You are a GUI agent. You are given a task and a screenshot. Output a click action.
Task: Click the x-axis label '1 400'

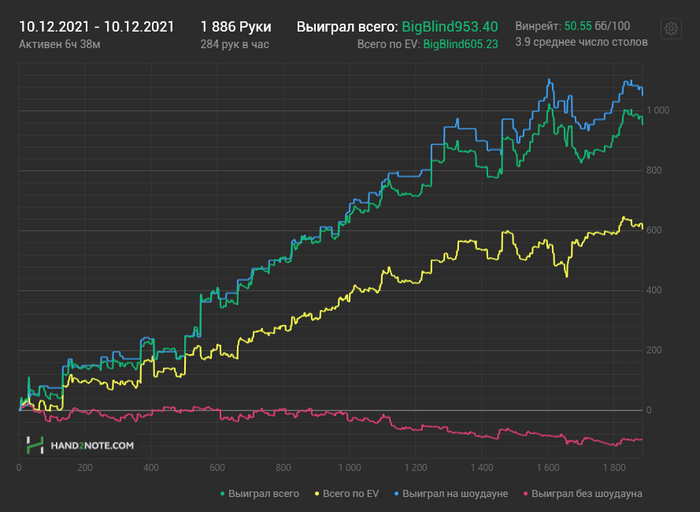point(482,468)
